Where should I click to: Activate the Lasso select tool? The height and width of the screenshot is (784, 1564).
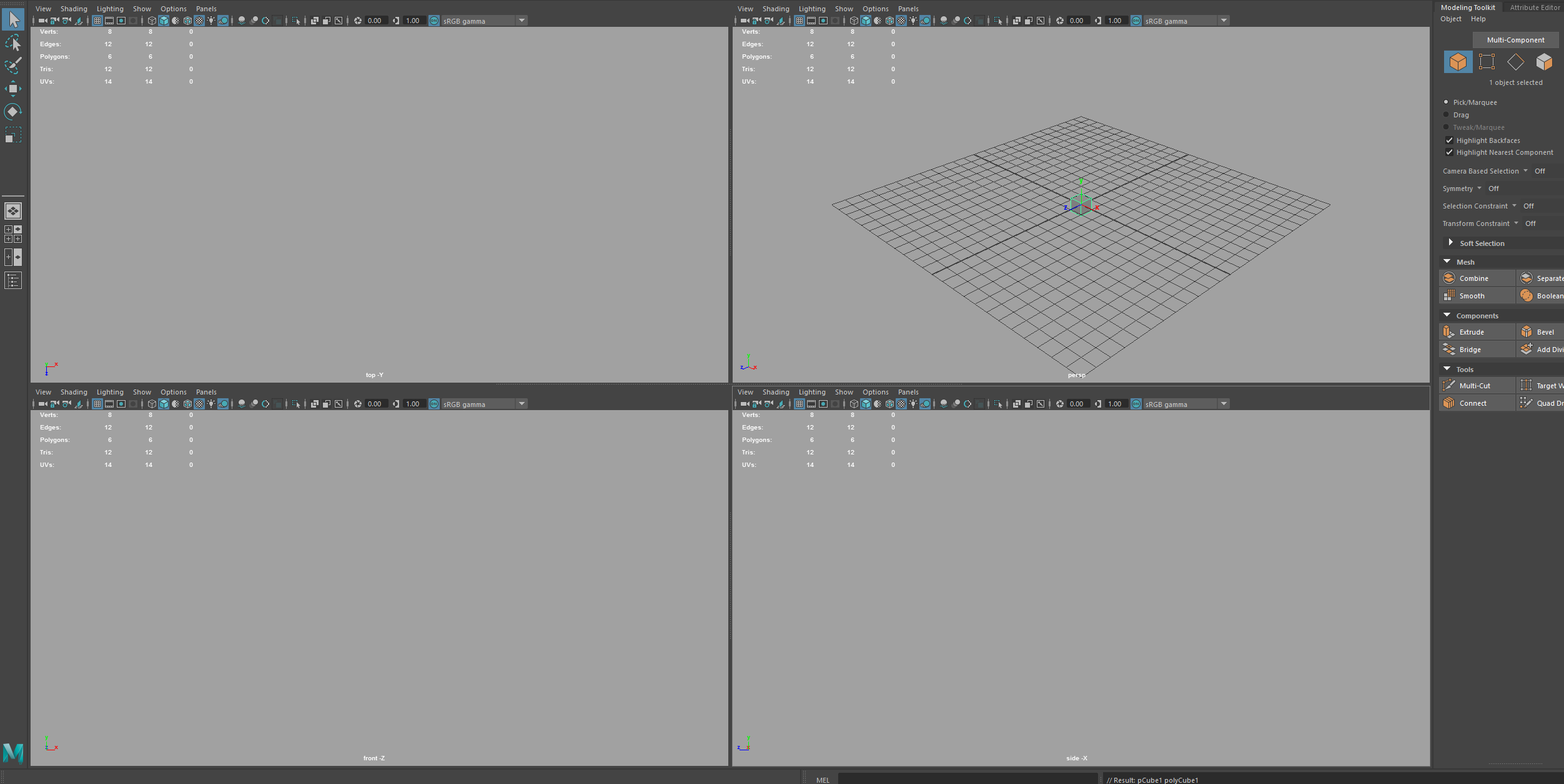point(13,42)
